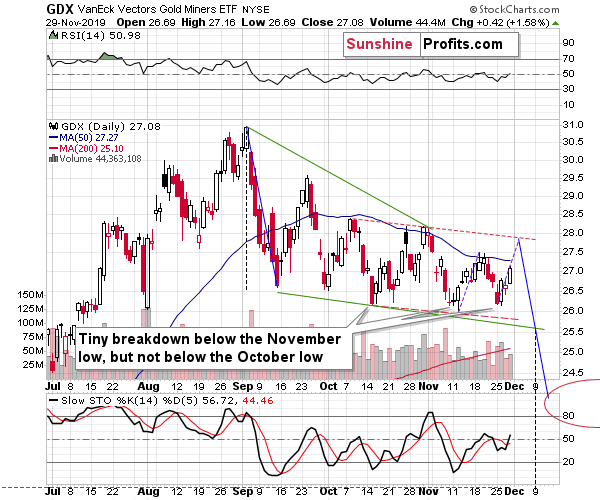Click the 29-Nov-2019 date label
Image resolution: width=600 pixels, height=500 pixels.
pos(76,23)
